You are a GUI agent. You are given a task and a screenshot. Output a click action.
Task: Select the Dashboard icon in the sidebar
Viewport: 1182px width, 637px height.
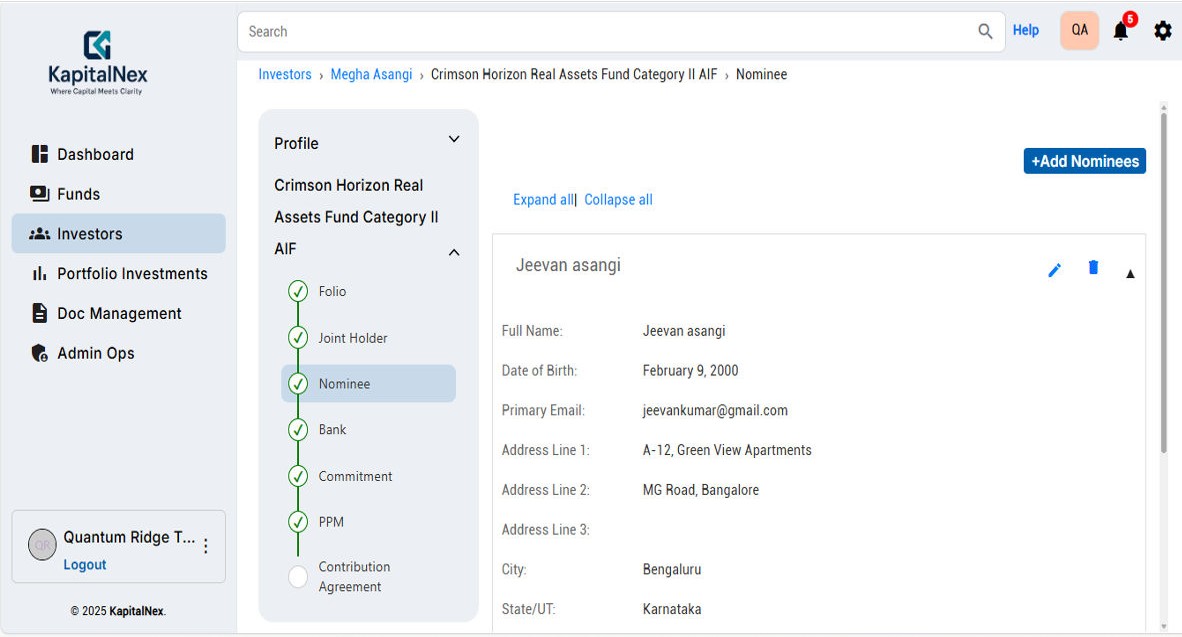41,153
